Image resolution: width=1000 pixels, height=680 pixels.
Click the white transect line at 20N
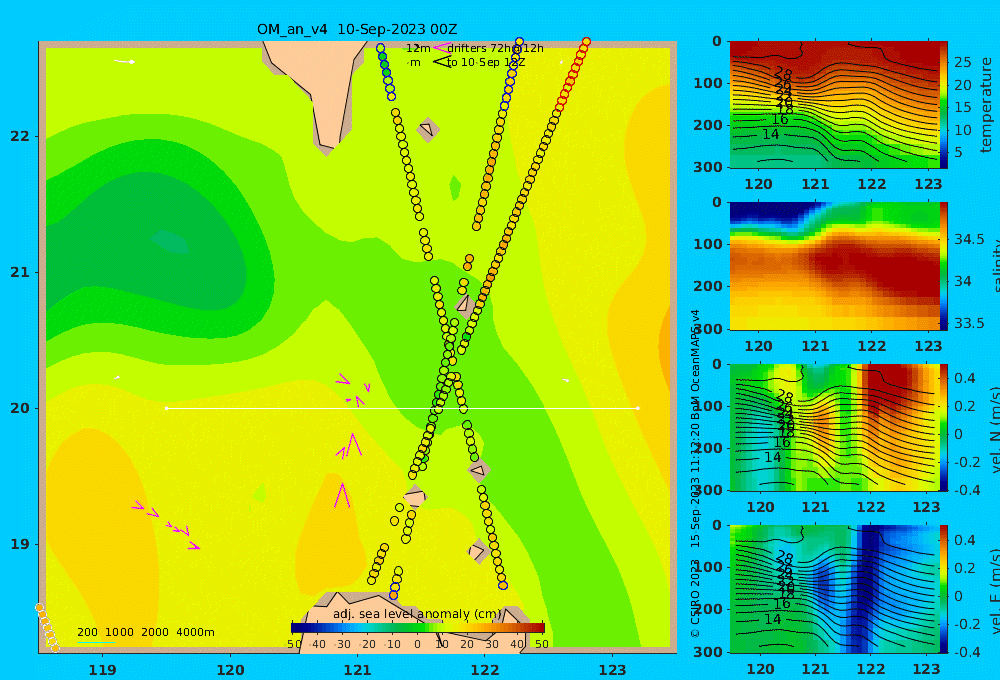point(402,408)
